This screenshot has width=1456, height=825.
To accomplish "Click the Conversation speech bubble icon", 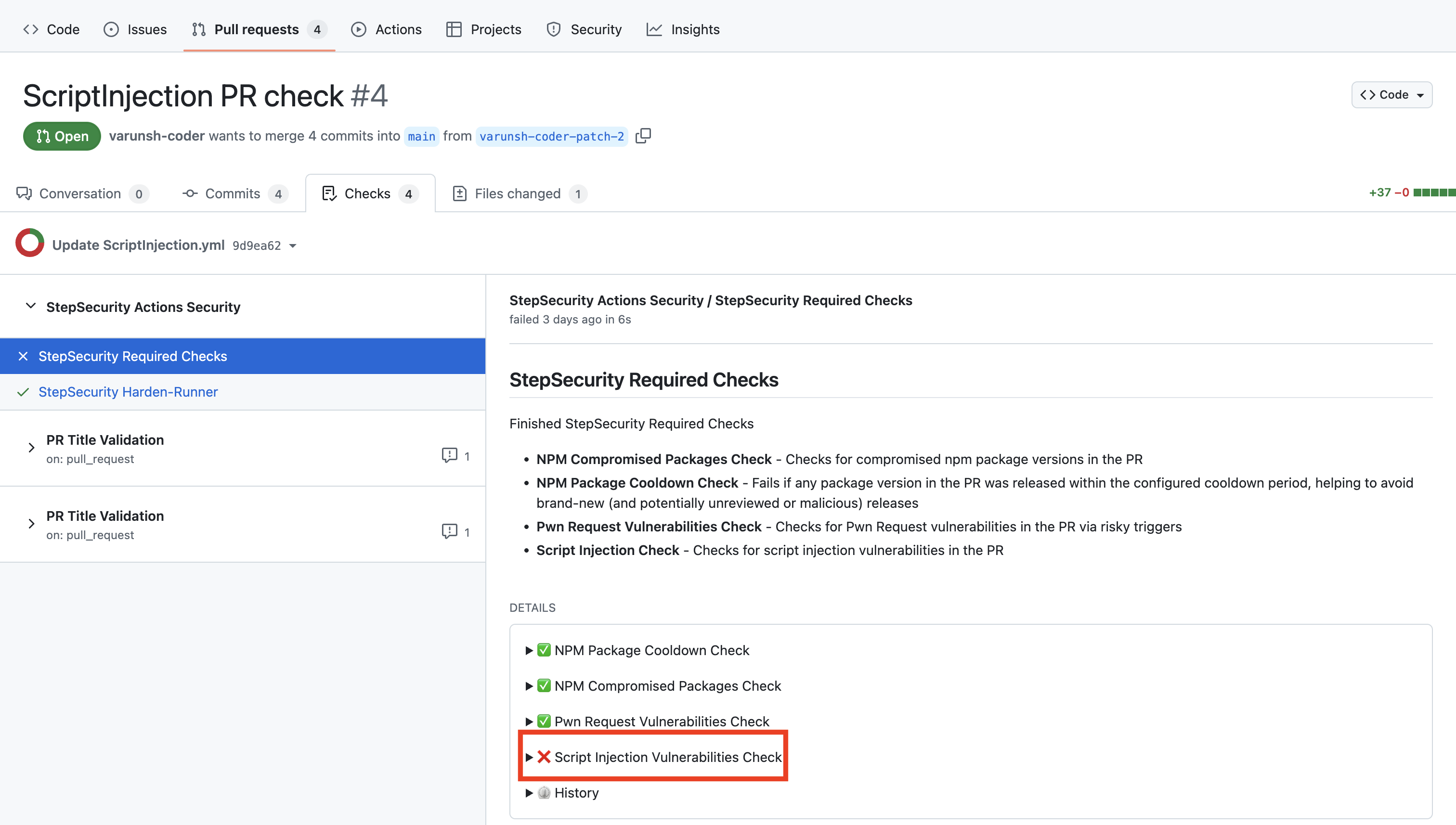I will coord(24,194).
